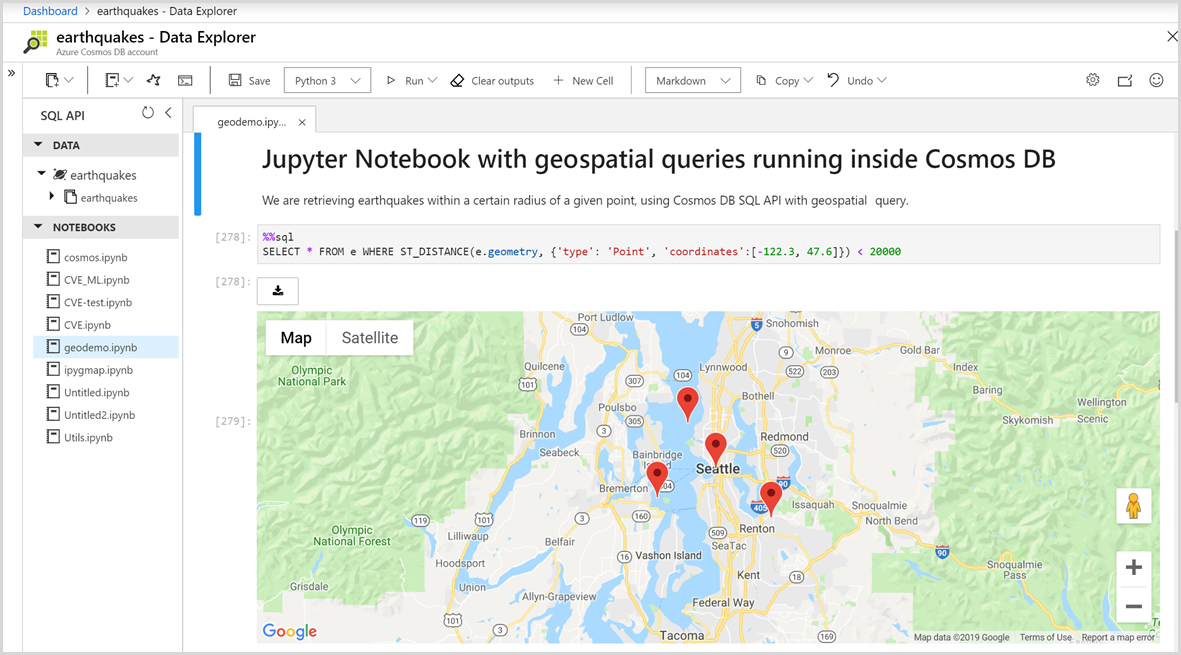Copy the selected cell
1181x655 pixels.
coord(778,81)
